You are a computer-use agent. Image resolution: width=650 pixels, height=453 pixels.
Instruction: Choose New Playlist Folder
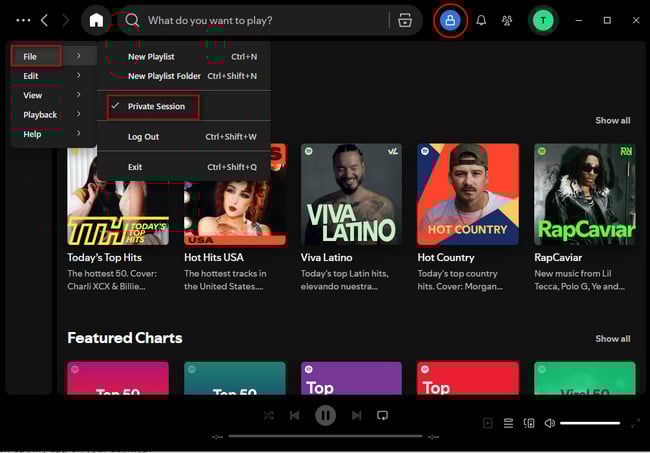click(x=184, y=76)
